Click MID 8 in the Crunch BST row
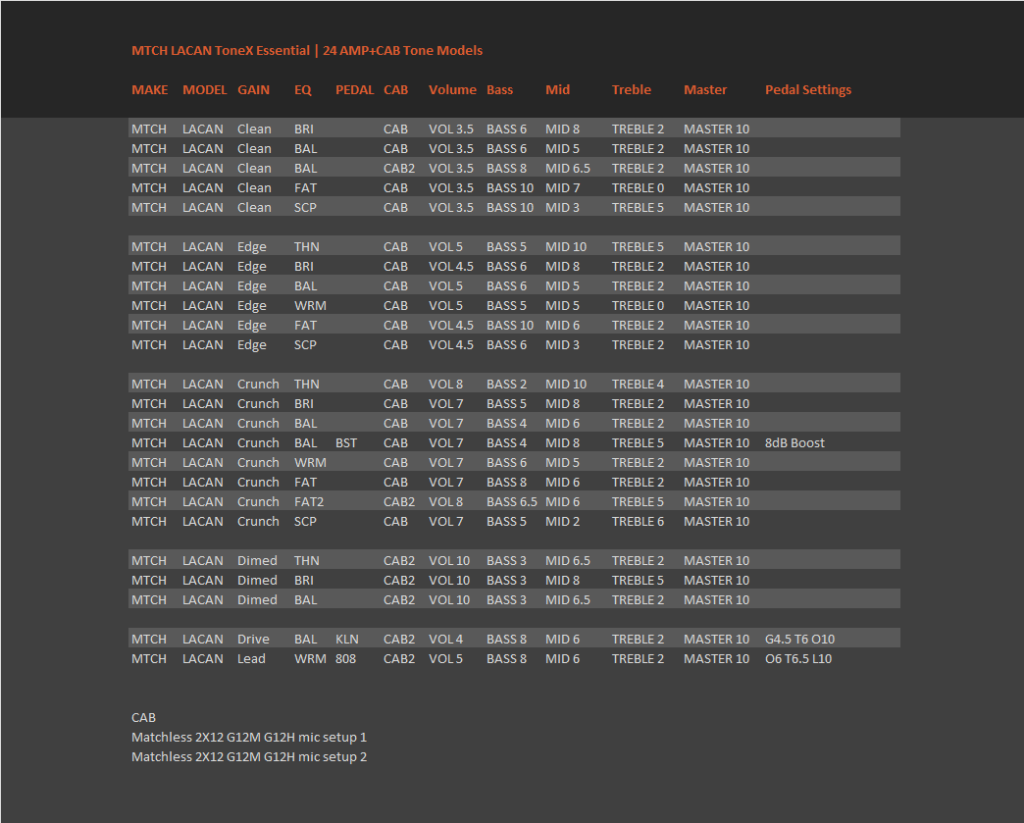The height and width of the screenshot is (823, 1024). (x=562, y=443)
